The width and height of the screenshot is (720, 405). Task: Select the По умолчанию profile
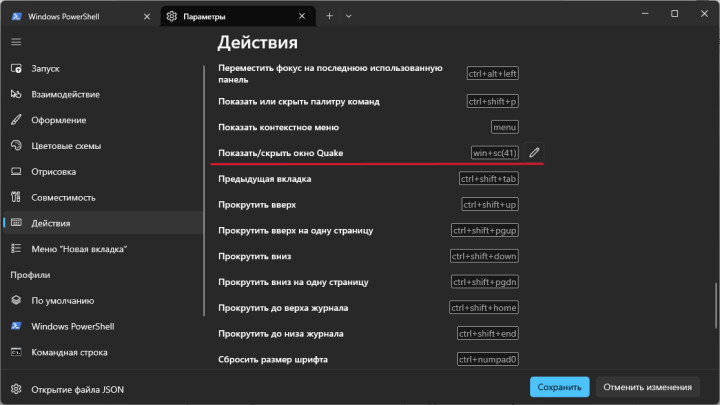click(62, 300)
